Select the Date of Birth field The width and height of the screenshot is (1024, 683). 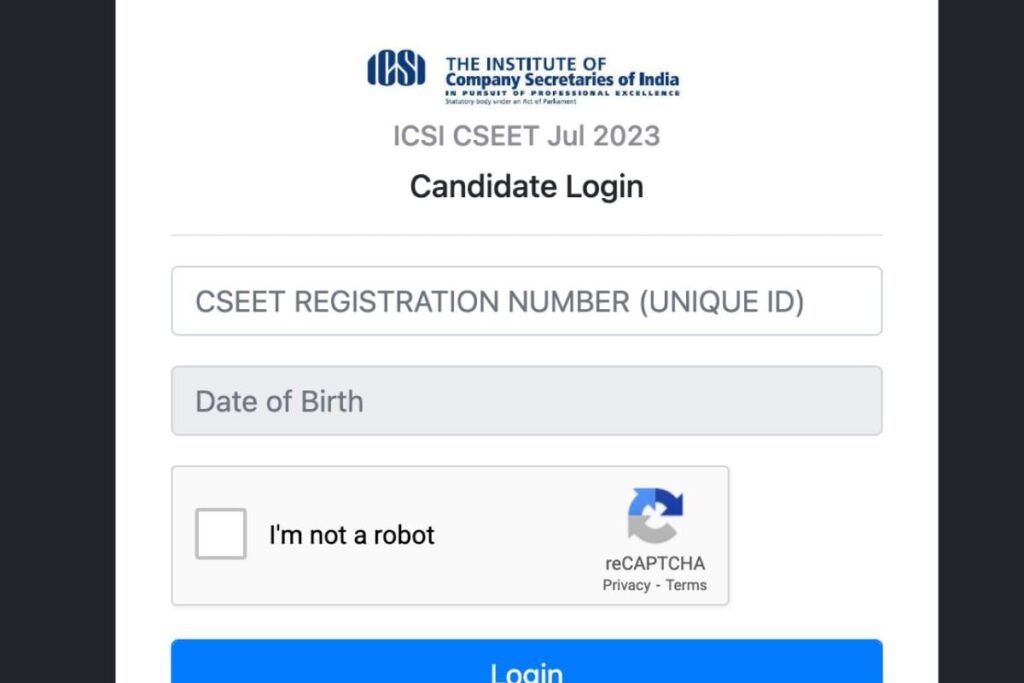[527, 401]
